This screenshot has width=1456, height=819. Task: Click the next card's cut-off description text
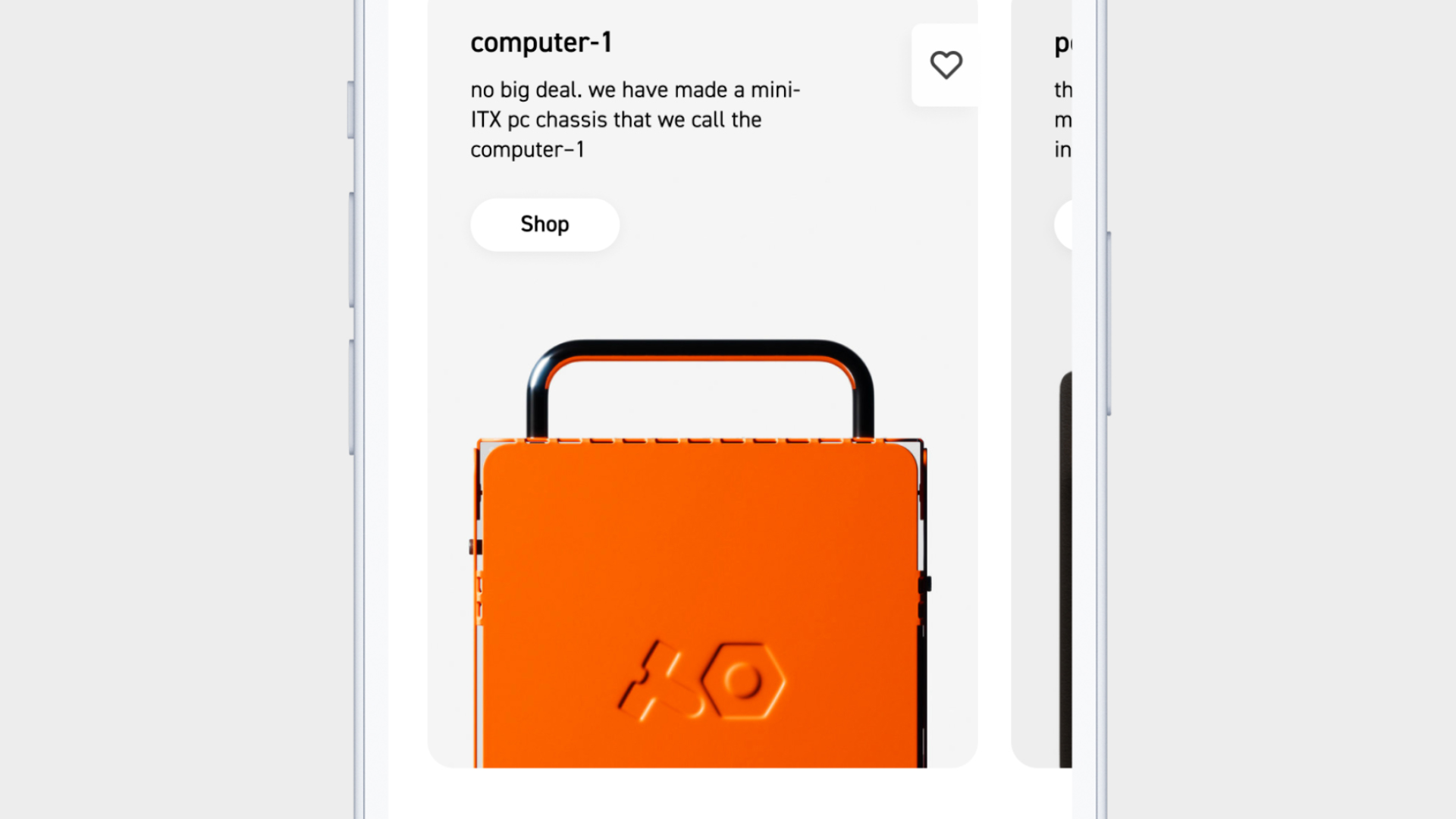coord(1062,120)
